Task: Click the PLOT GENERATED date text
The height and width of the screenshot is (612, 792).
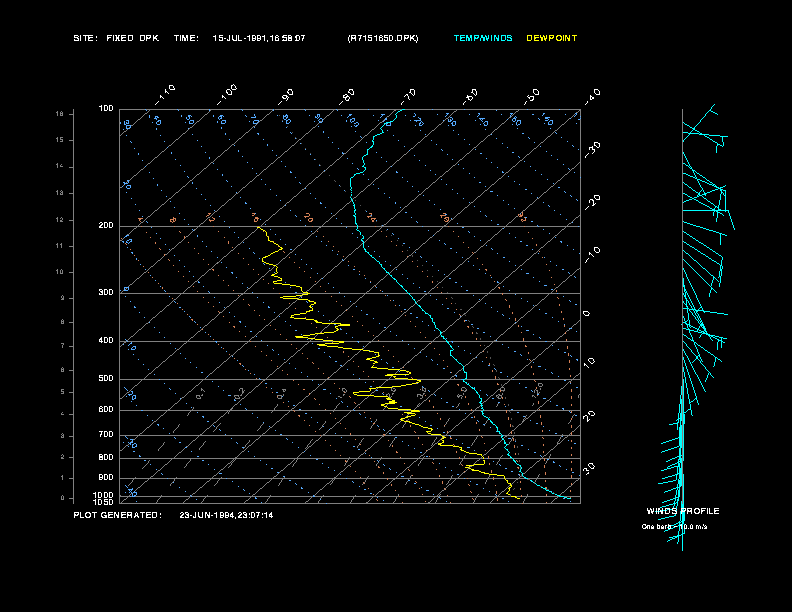Action: click(x=226, y=515)
